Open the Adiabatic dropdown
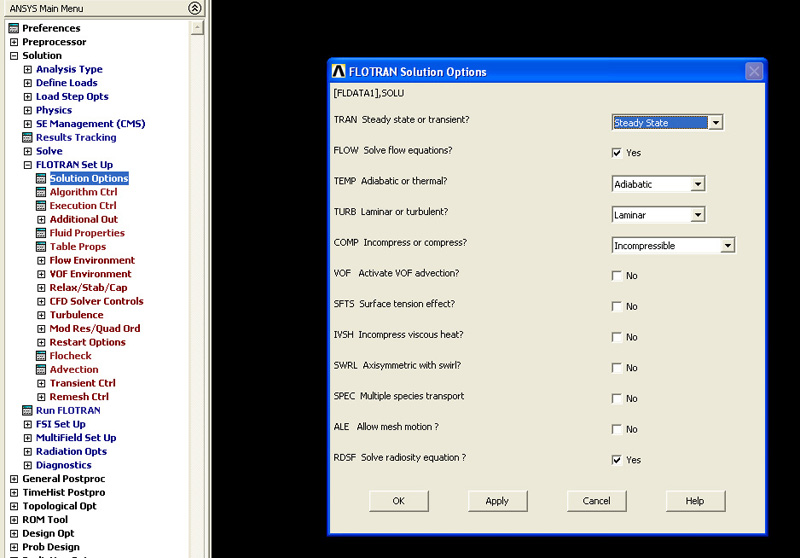This screenshot has width=800, height=558. [x=697, y=184]
